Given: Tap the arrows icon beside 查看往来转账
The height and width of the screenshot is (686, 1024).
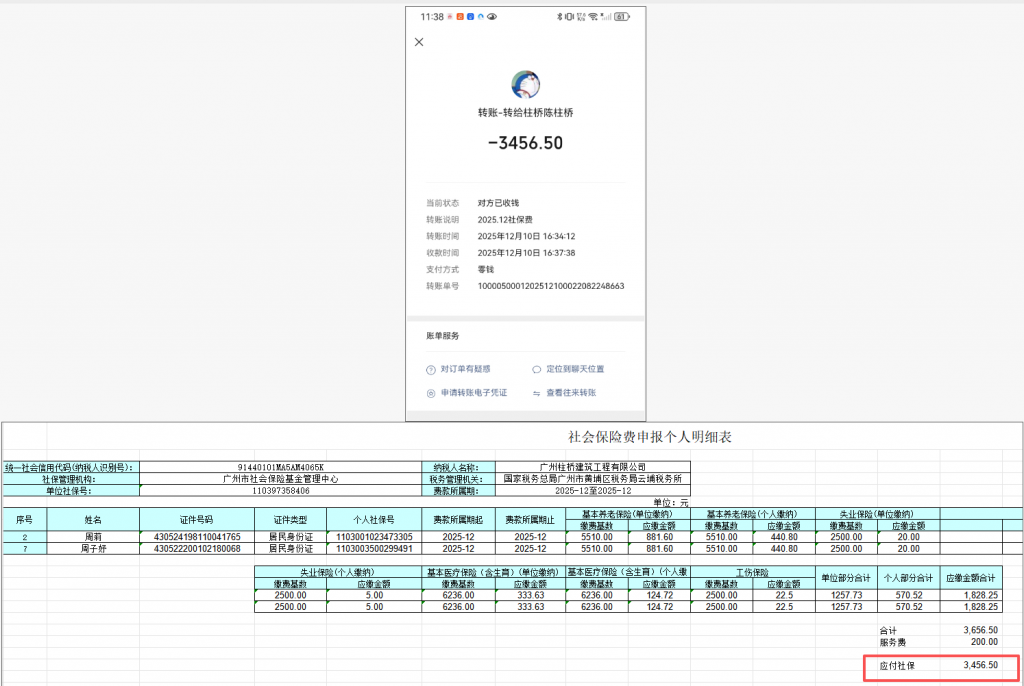Looking at the screenshot, I should [x=537, y=393].
